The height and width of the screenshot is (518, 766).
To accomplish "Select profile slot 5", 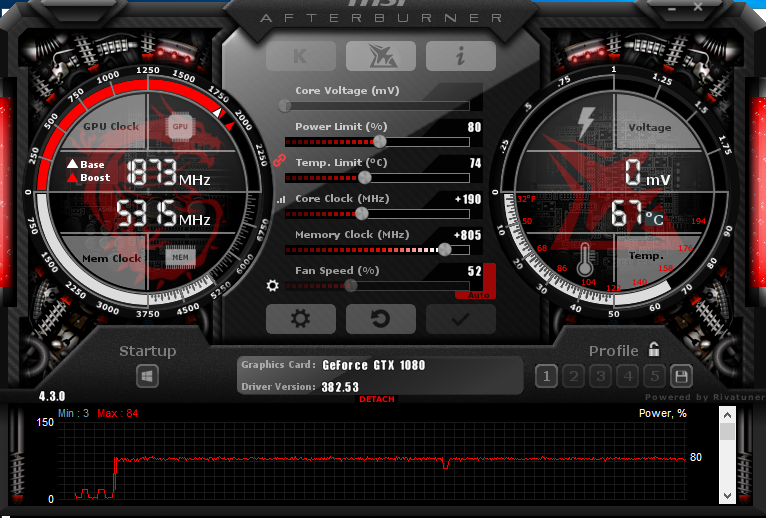I will click(655, 376).
